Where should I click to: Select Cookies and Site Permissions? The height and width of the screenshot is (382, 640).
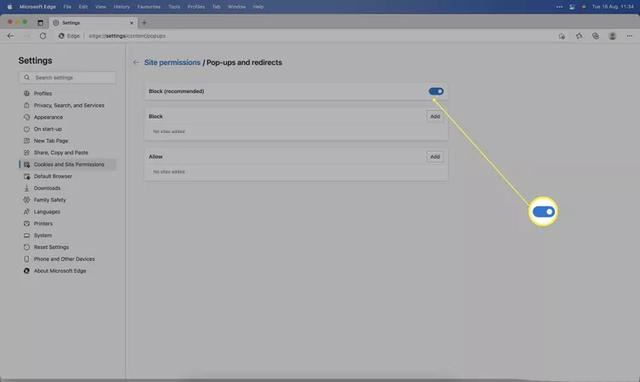tap(67, 164)
